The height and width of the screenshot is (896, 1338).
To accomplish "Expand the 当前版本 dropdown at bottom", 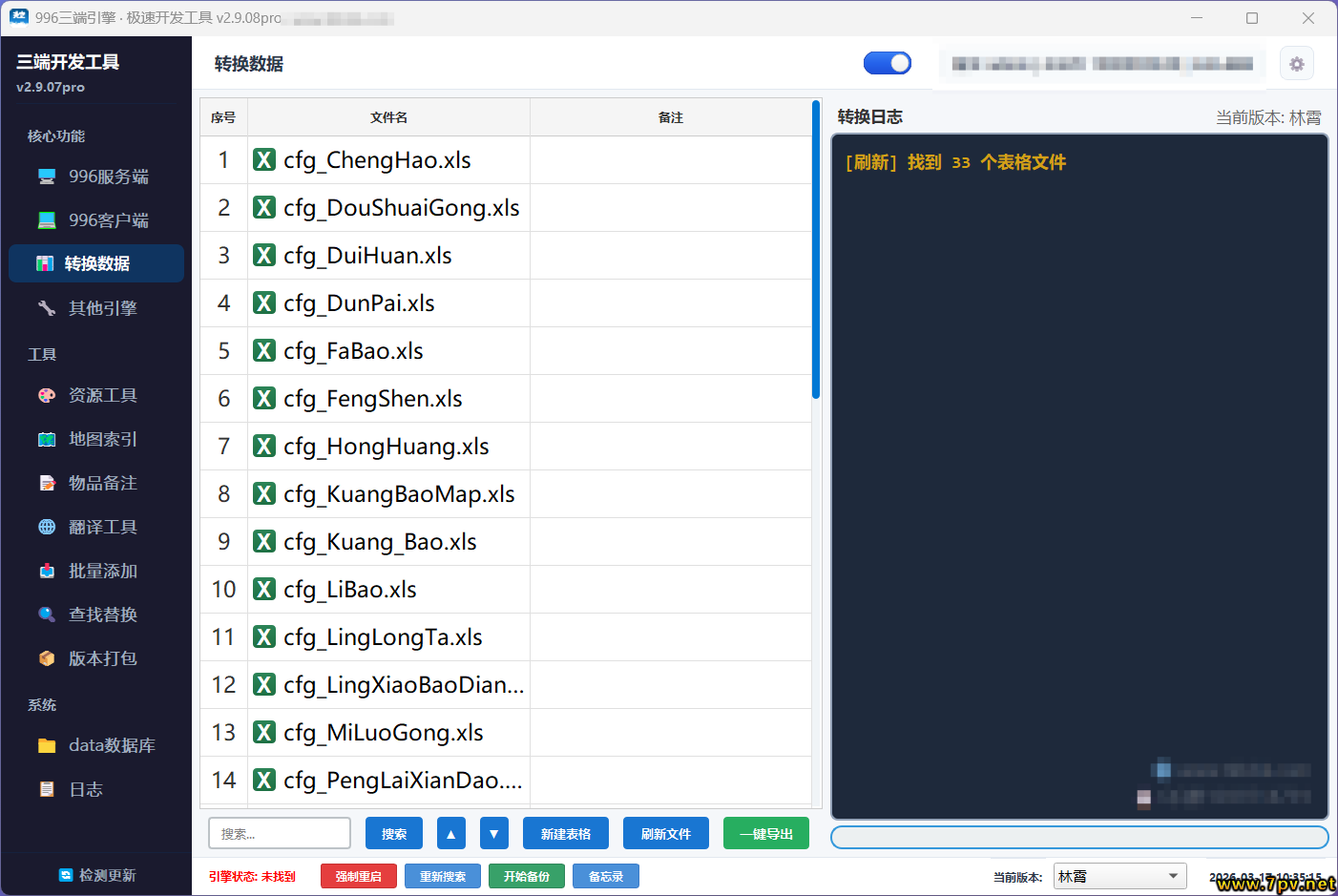I will [1119, 876].
